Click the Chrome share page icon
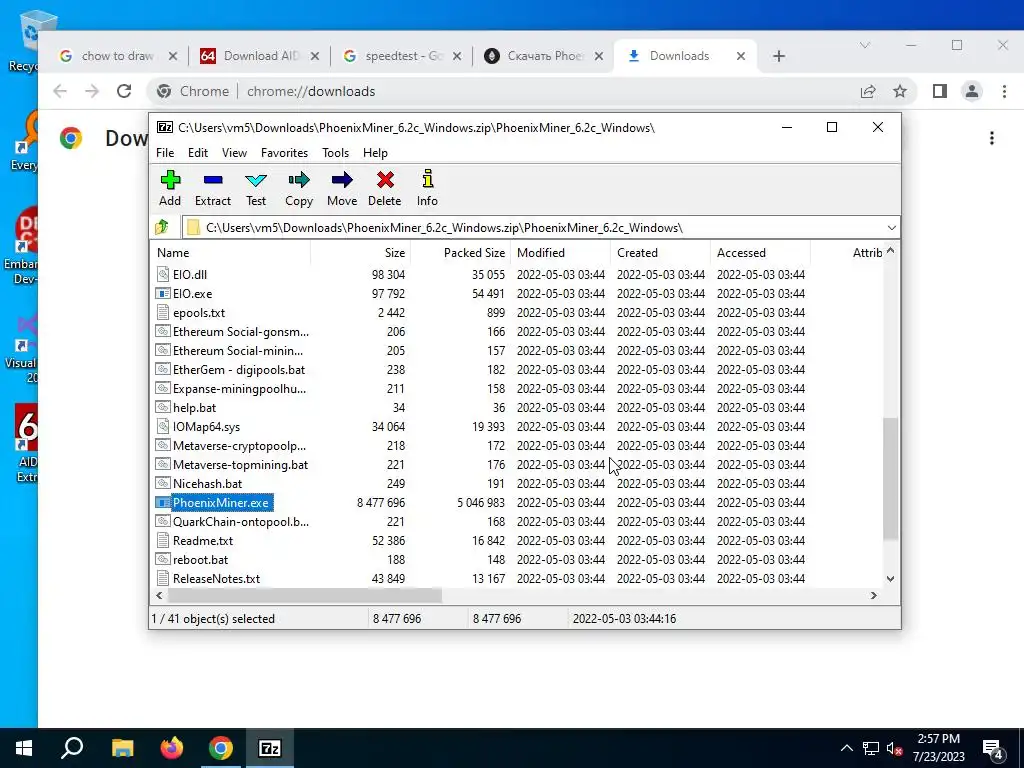Viewport: 1024px width, 768px height. click(x=867, y=91)
